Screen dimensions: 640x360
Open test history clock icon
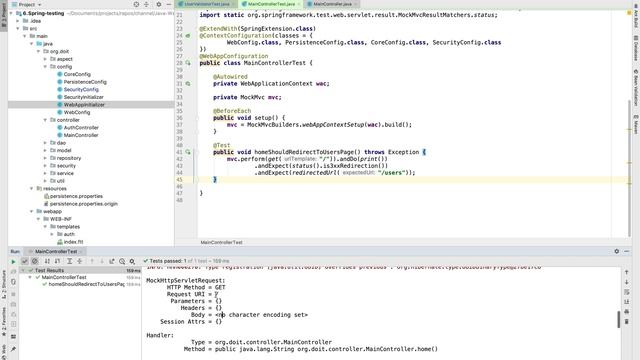(x=122, y=261)
